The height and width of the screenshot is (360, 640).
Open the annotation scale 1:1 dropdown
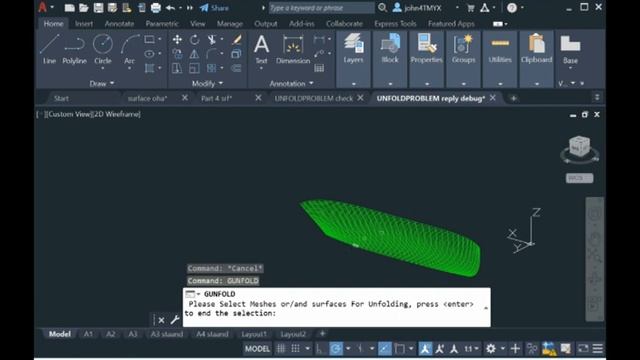click(471, 349)
